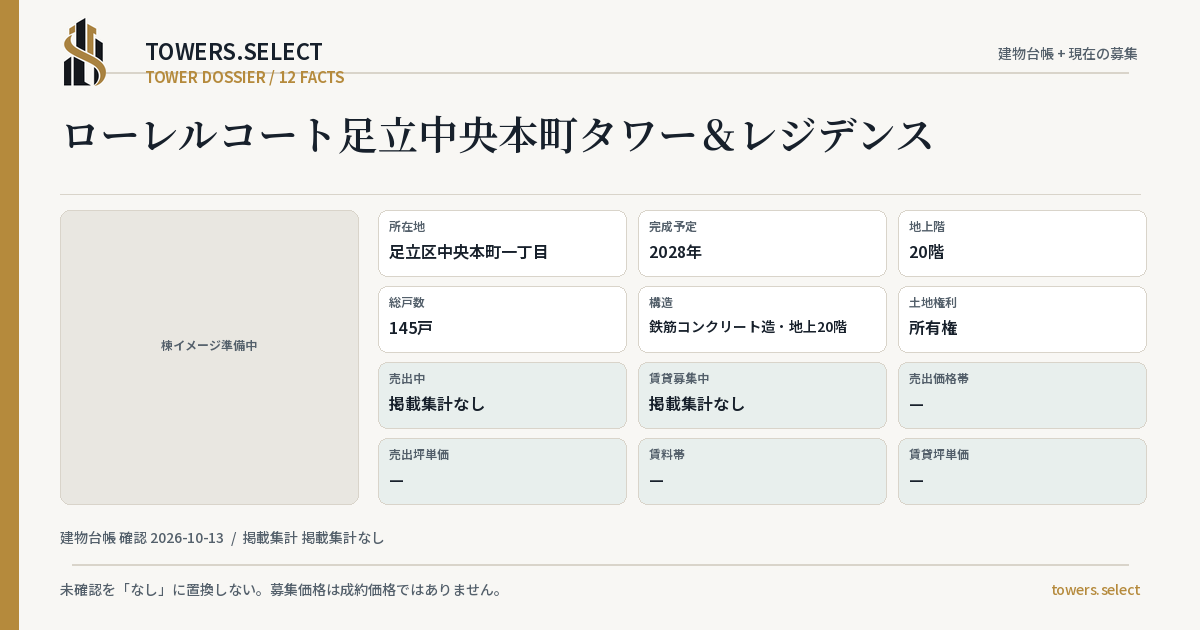The height and width of the screenshot is (630, 1200).
Task: Click the 売出坪単価 card
Action: click(x=502, y=471)
